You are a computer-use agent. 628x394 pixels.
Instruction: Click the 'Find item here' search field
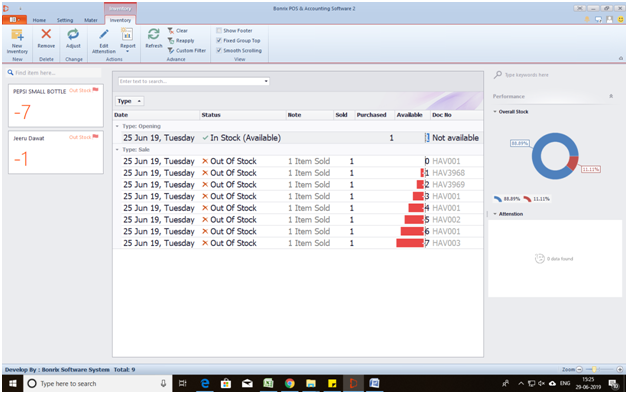(x=54, y=73)
